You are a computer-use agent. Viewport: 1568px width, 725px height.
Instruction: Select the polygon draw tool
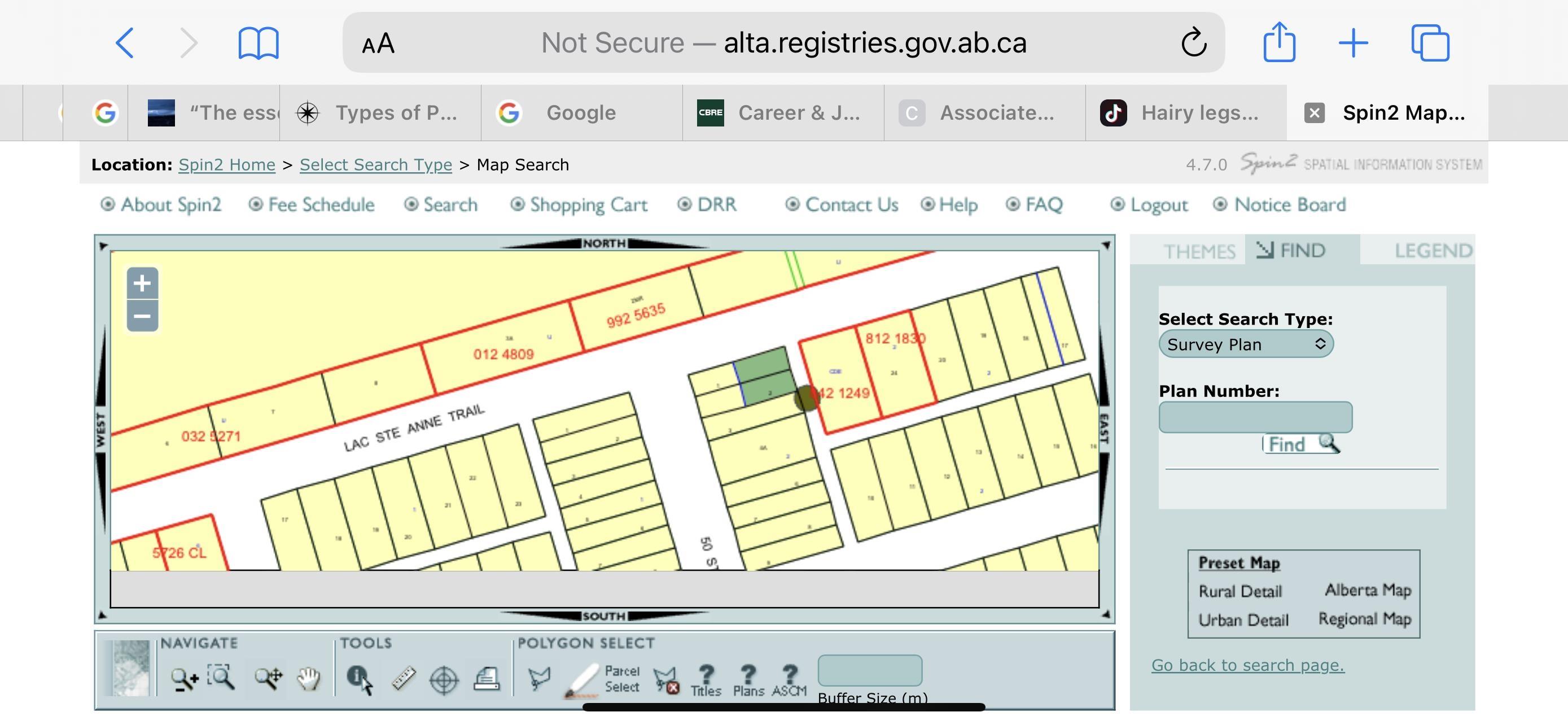[x=538, y=678]
